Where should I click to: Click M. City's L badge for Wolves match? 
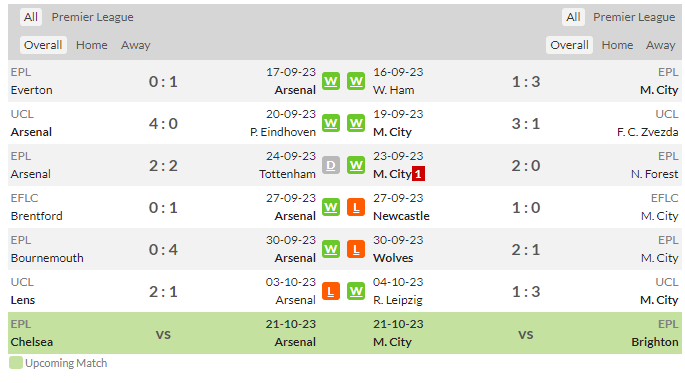356,249
